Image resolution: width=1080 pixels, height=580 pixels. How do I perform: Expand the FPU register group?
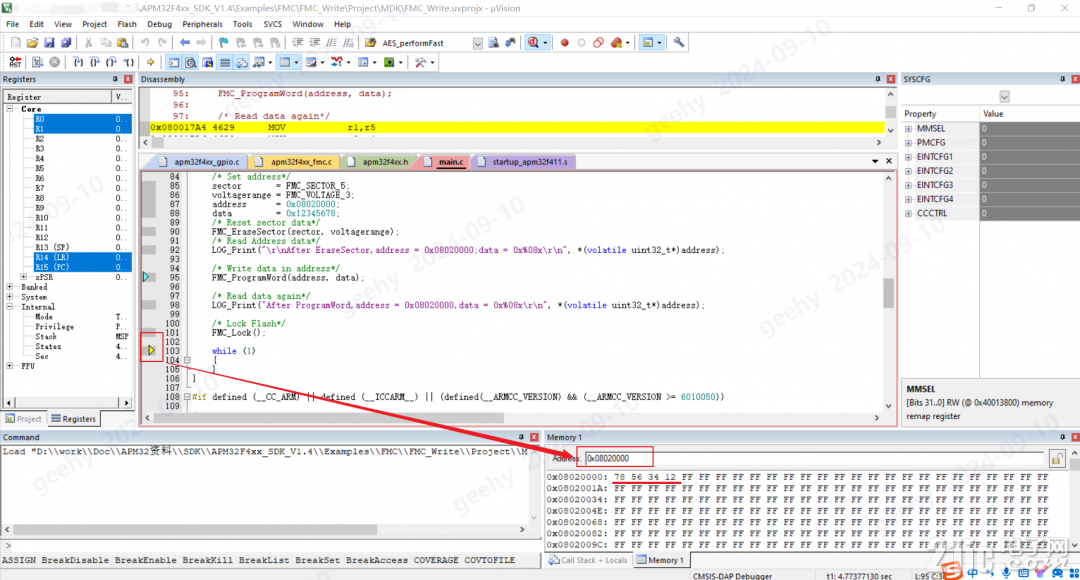click(10, 366)
